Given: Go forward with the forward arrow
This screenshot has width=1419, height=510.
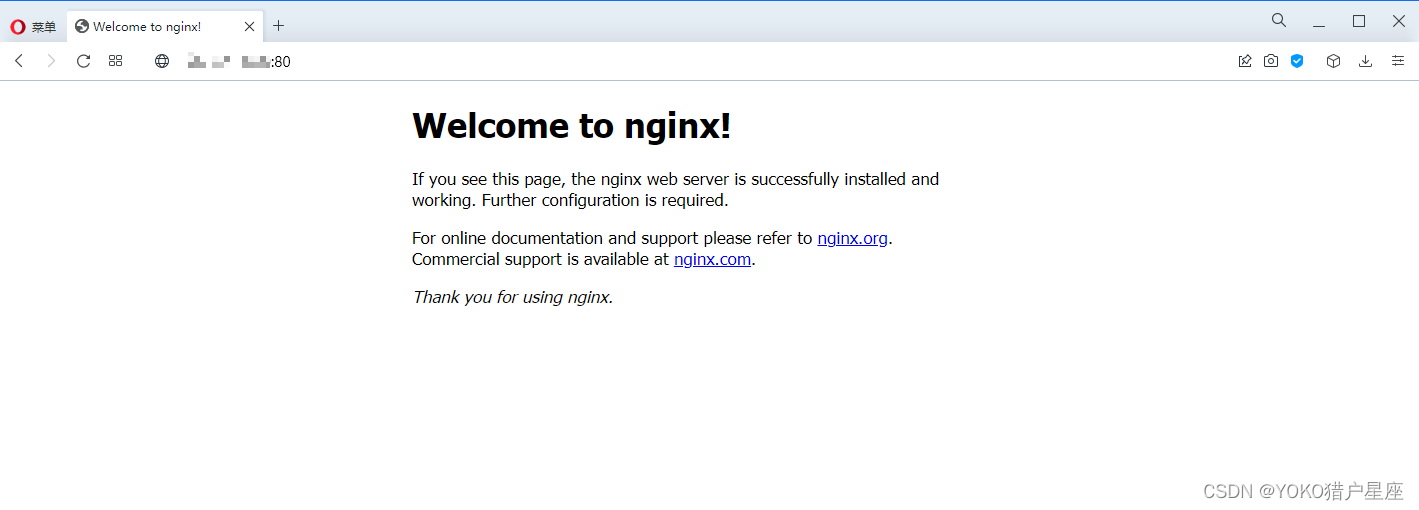Looking at the screenshot, I should point(51,61).
